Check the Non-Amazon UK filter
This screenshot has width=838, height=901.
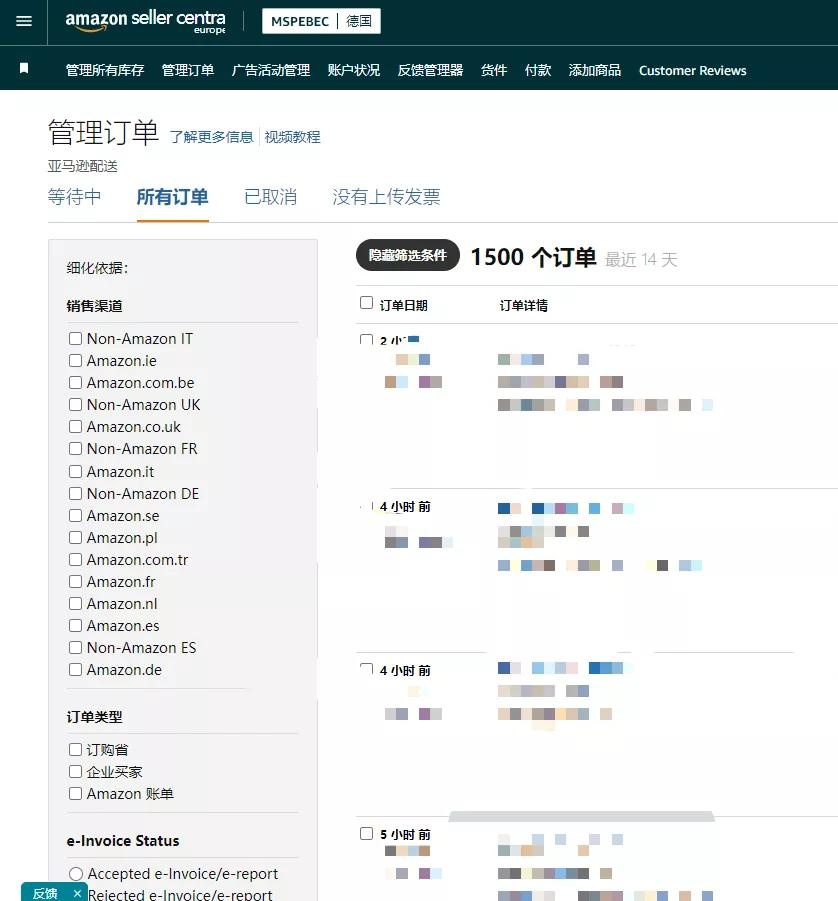pos(75,405)
